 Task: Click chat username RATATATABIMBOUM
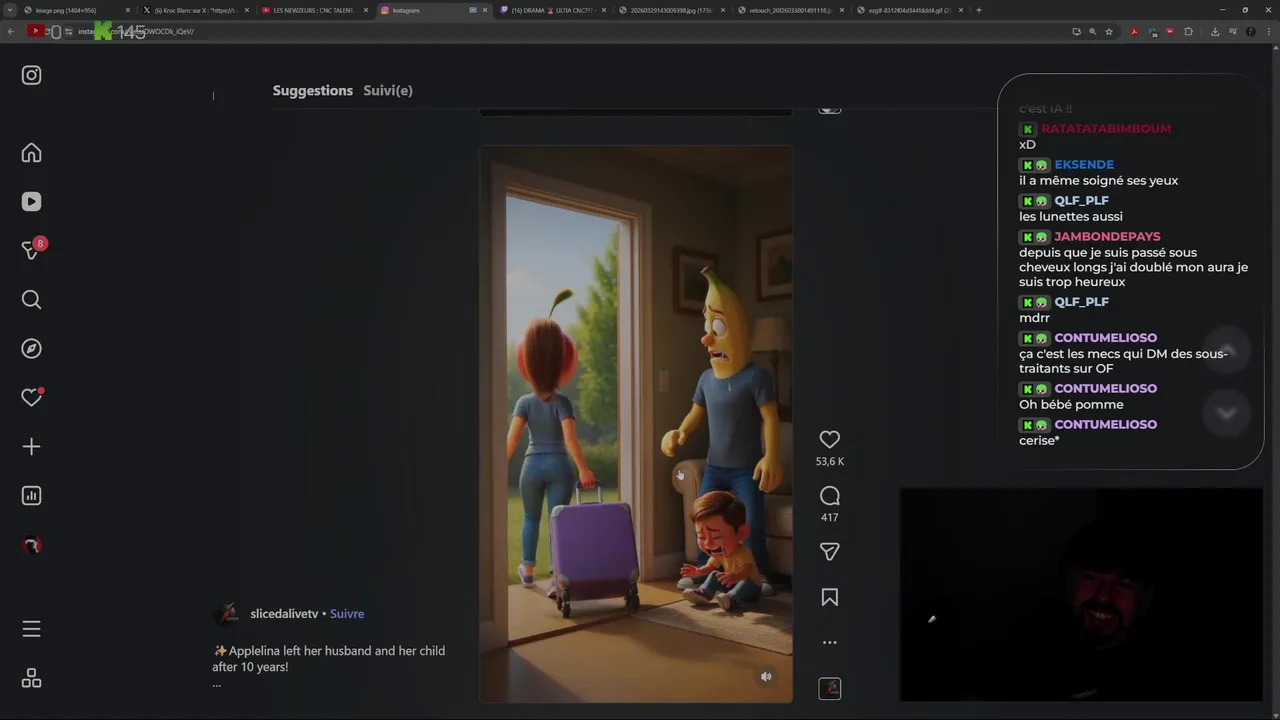[x=1106, y=129]
